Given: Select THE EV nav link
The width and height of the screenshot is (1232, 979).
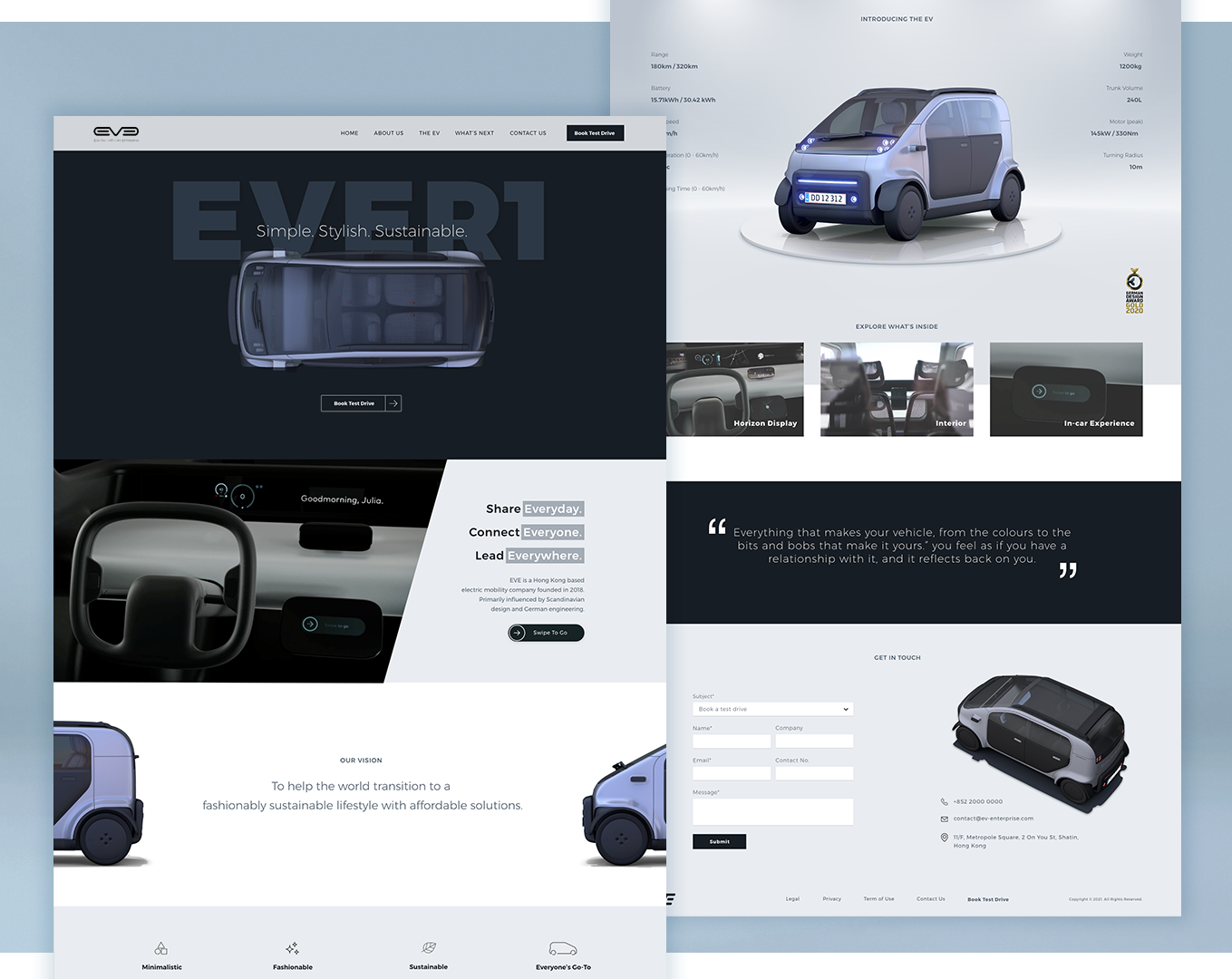Looking at the screenshot, I should pos(429,133).
